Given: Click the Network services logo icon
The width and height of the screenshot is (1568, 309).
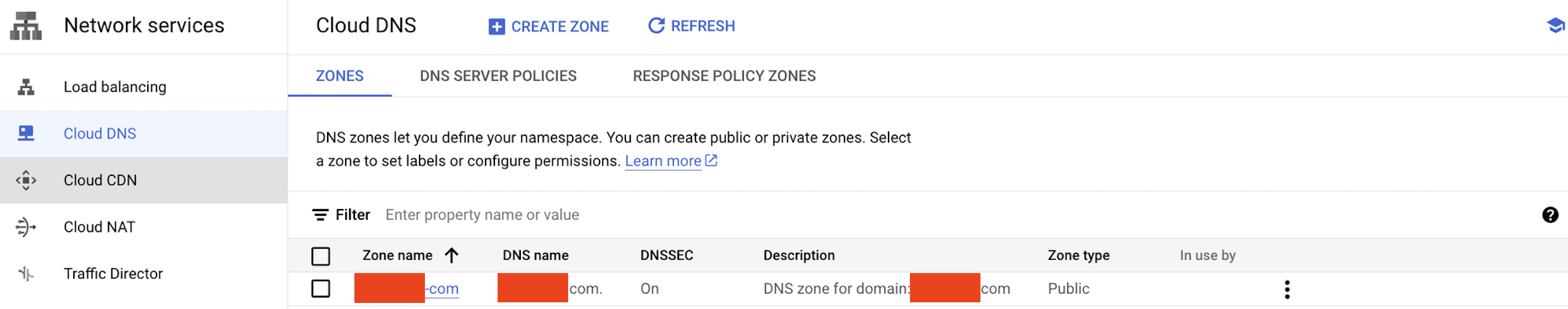Looking at the screenshot, I should point(26,26).
